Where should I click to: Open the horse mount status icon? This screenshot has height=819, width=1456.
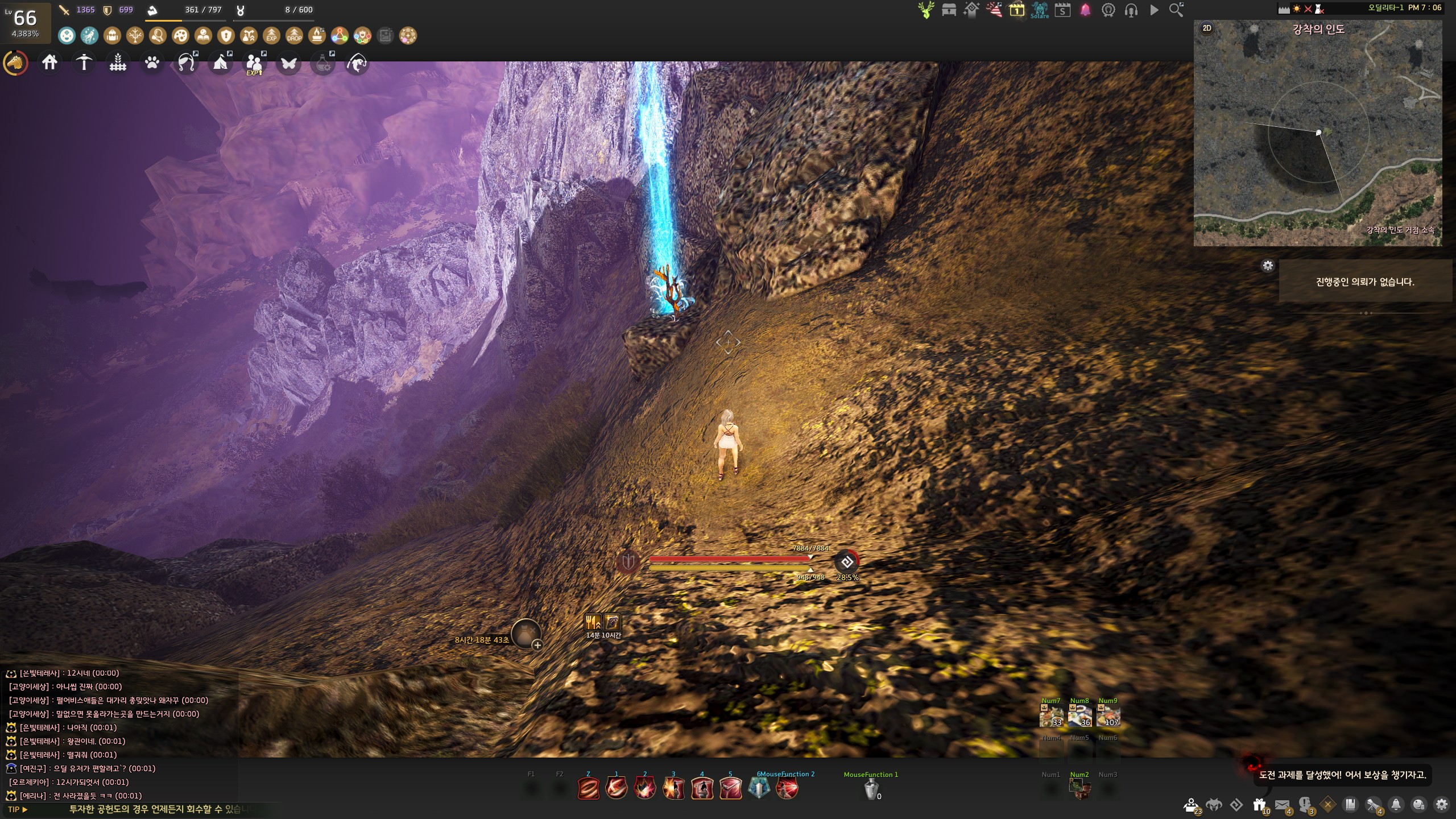click(x=15, y=63)
